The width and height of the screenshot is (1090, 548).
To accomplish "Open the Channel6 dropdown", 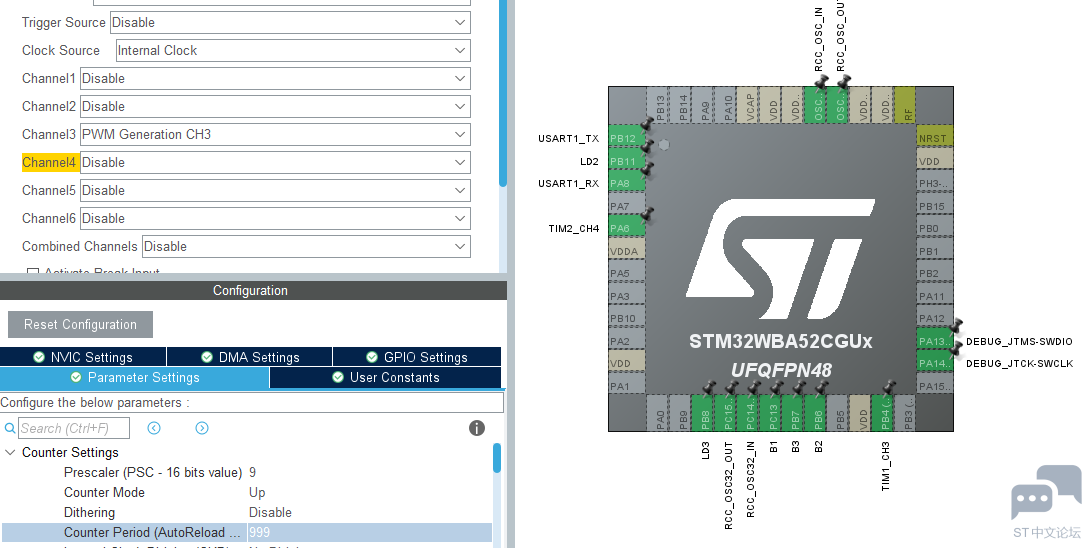I will click(275, 218).
